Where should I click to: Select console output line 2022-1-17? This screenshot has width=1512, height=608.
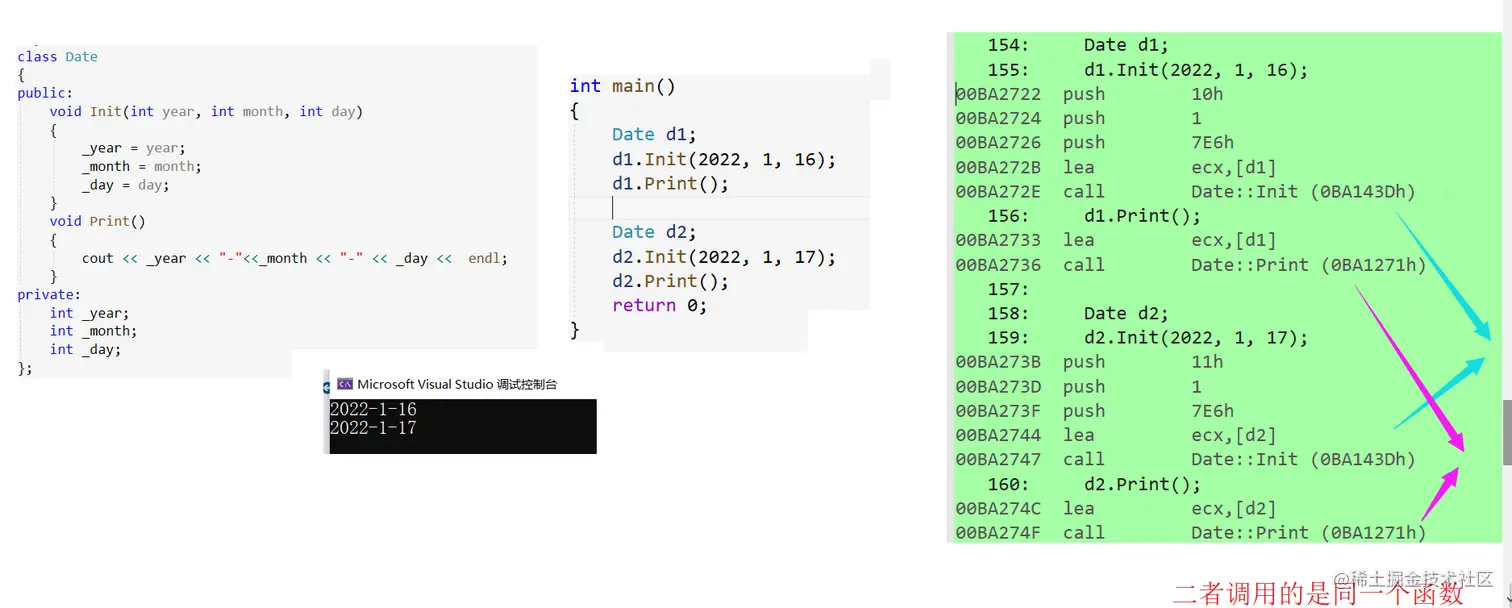(x=373, y=428)
